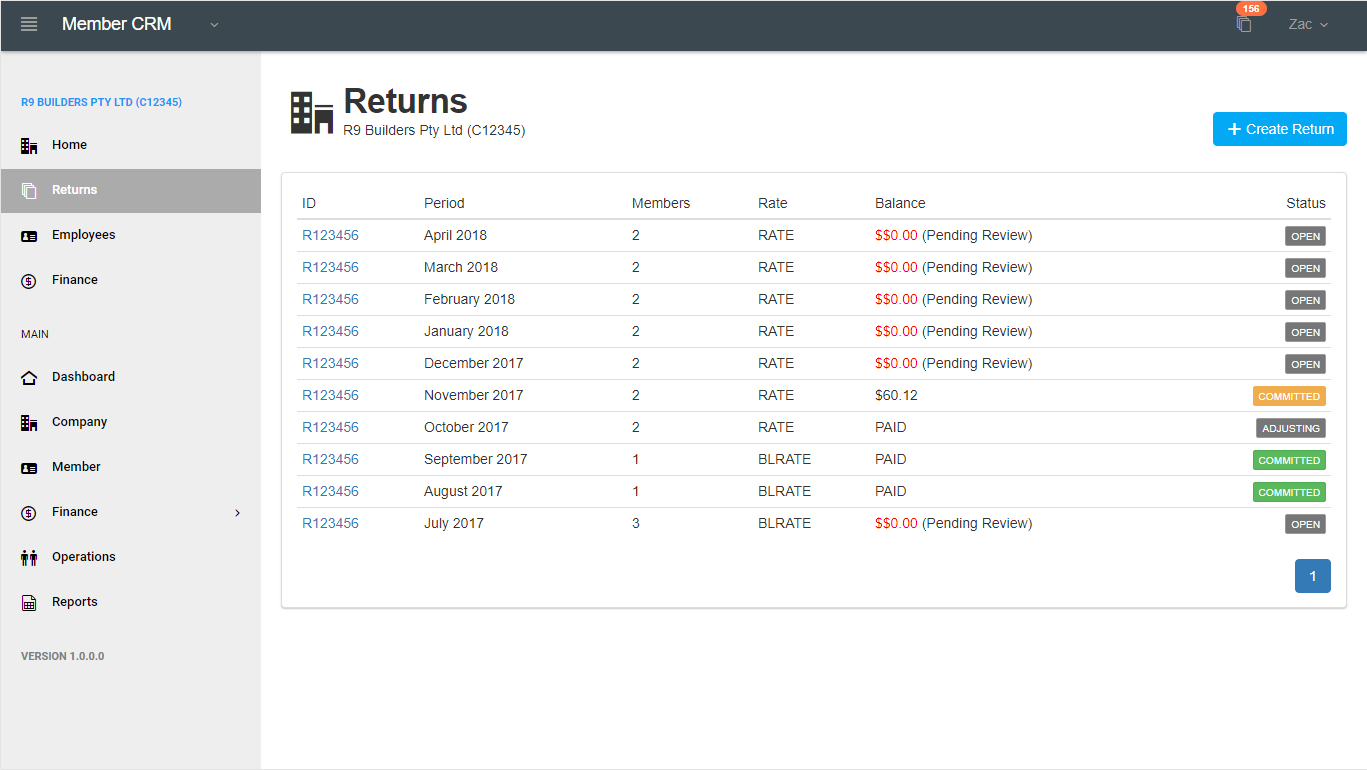1367x770 pixels.
Task: Click green COMMITTED badge for August 2017
Action: click(1289, 493)
